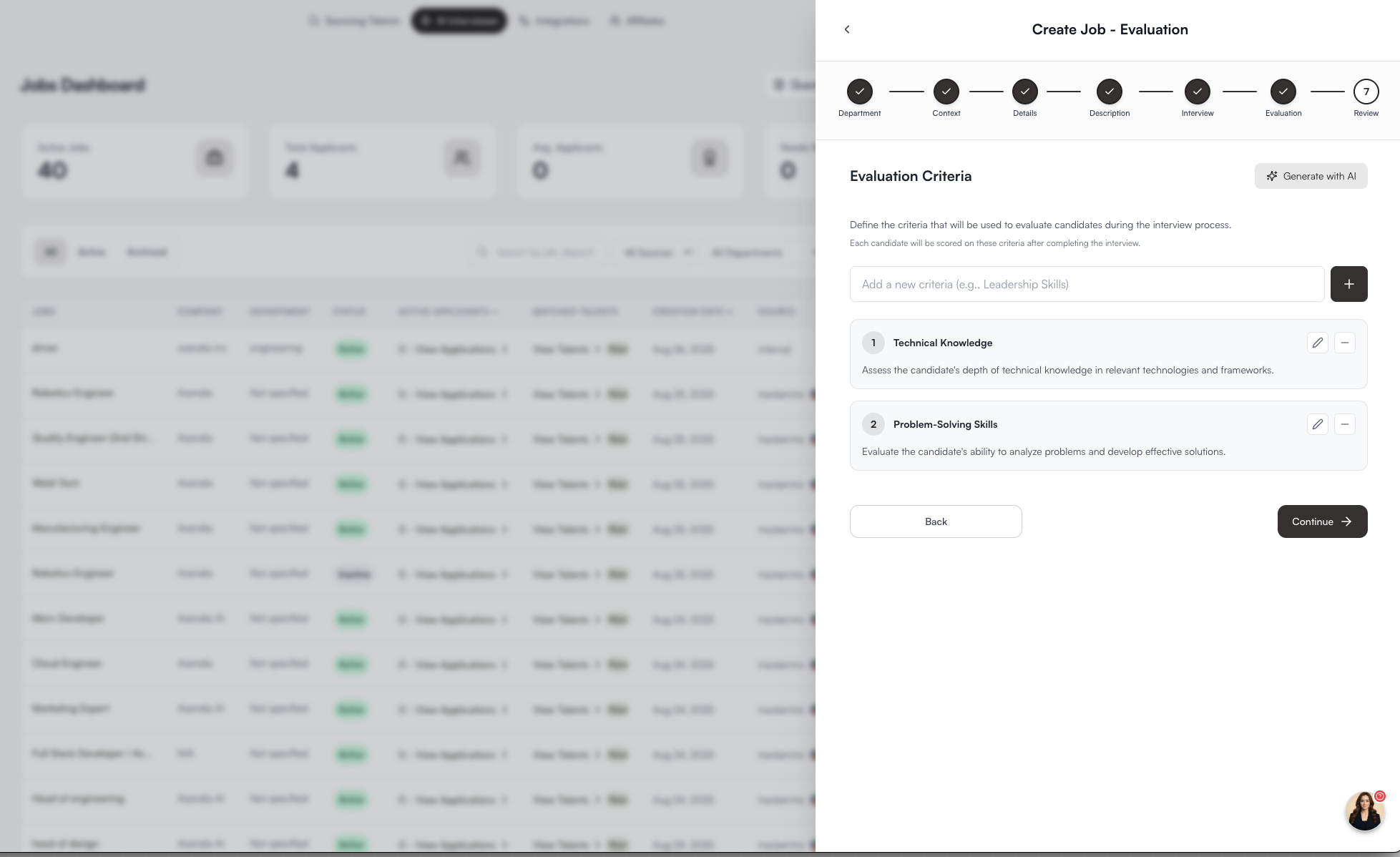The width and height of the screenshot is (1400, 857).
Task: Click the Evaluation step circle
Action: (1283, 92)
